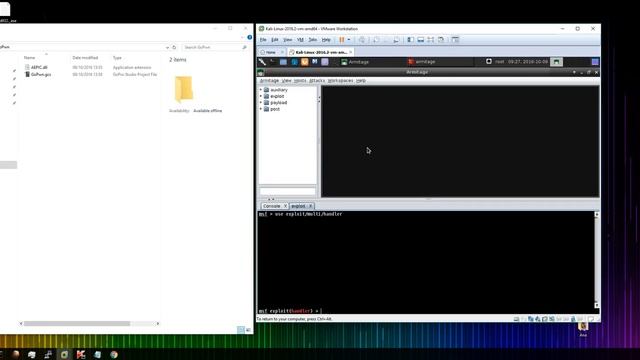Click VMware thumbnail bar toolbar icon
The image size is (640, 360).
(x=420, y=40)
